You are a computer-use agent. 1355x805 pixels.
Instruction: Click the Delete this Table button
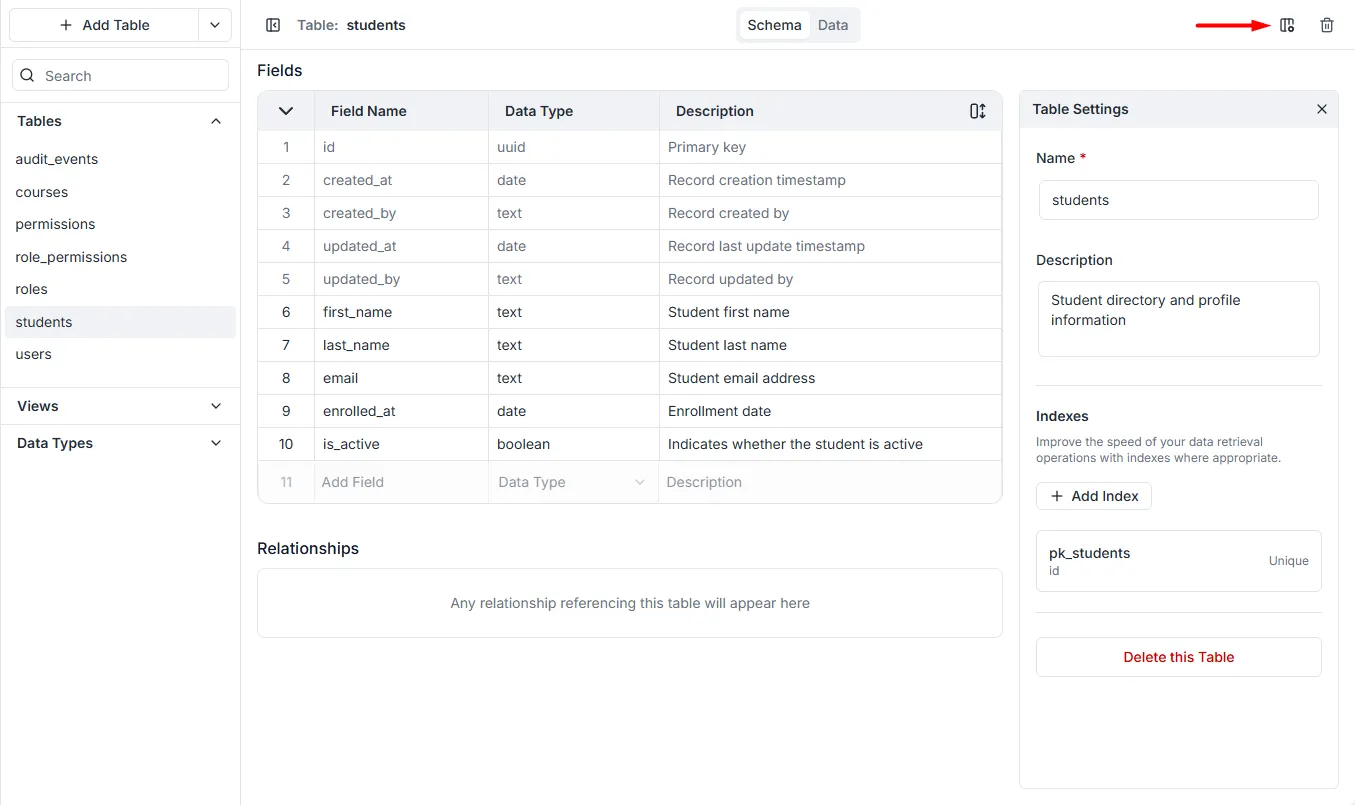(1178, 657)
